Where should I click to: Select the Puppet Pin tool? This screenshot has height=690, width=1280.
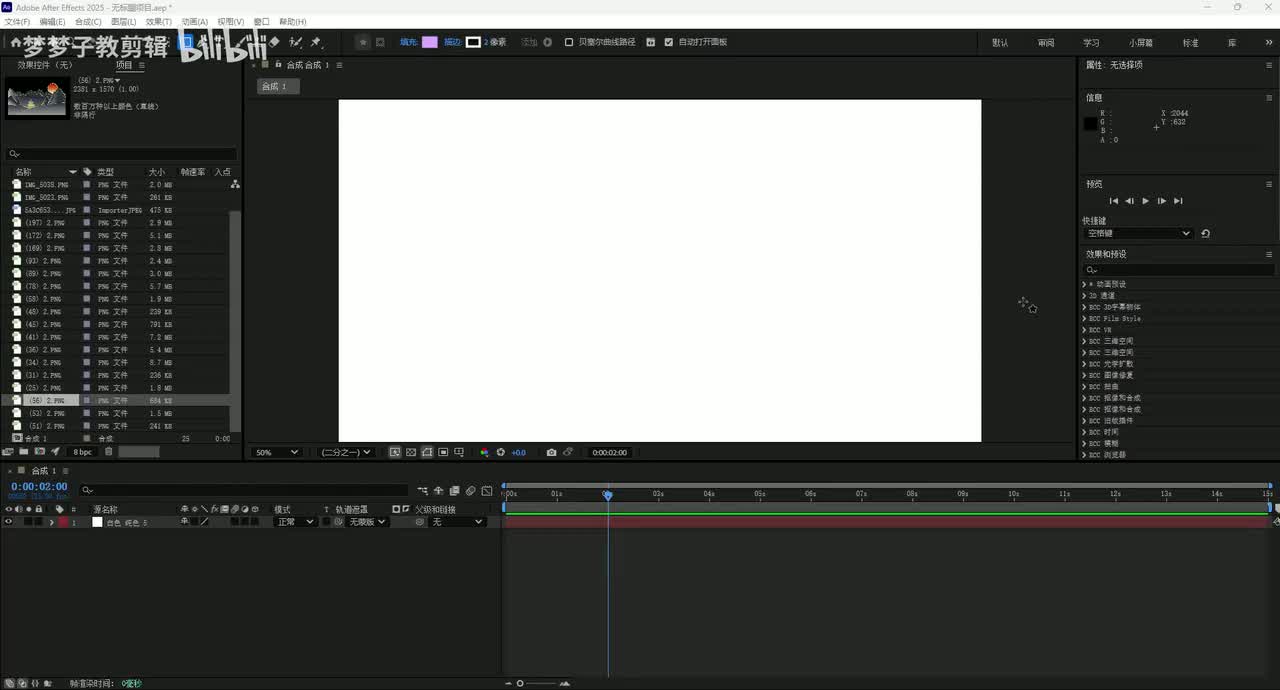[x=316, y=42]
